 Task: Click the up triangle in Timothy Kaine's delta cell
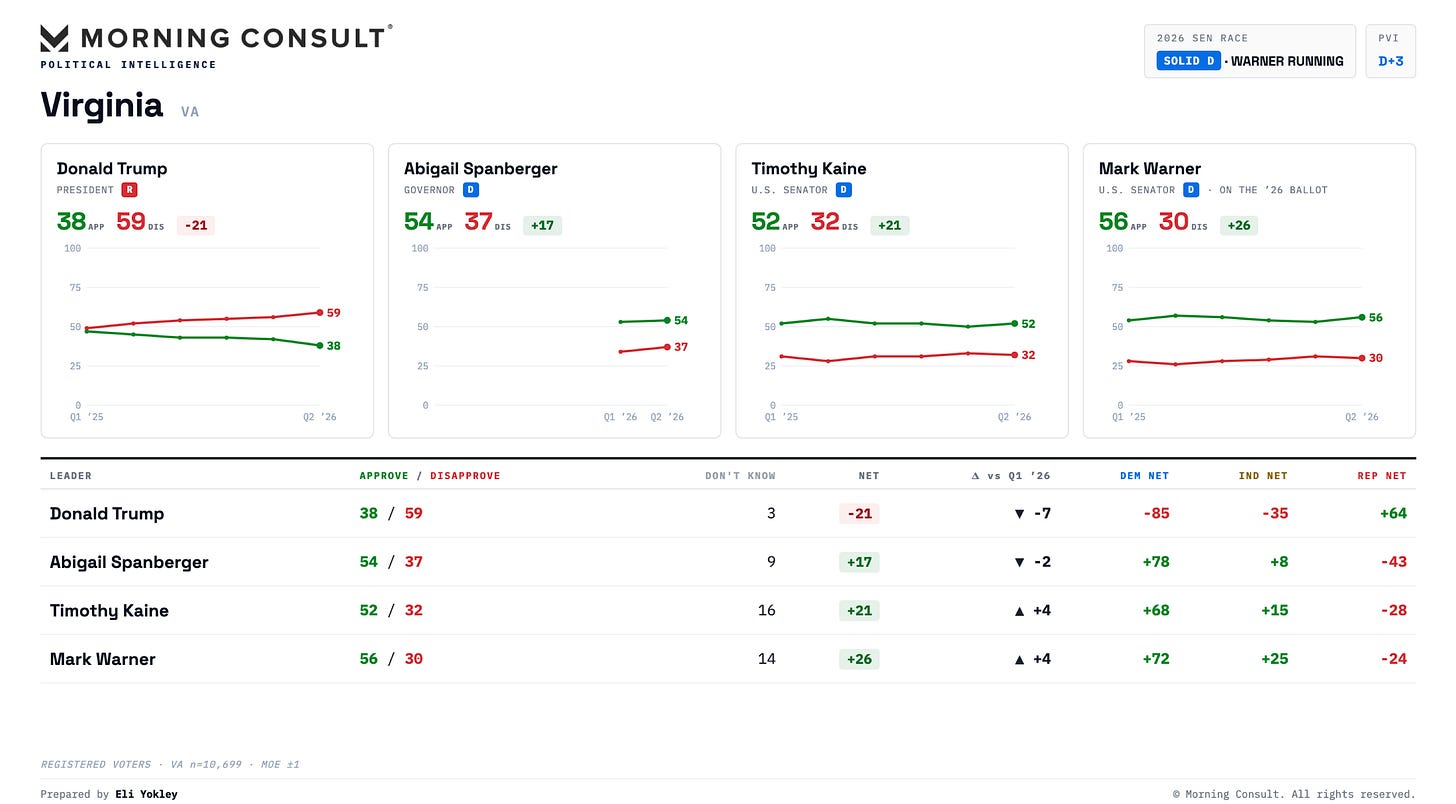1019,611
